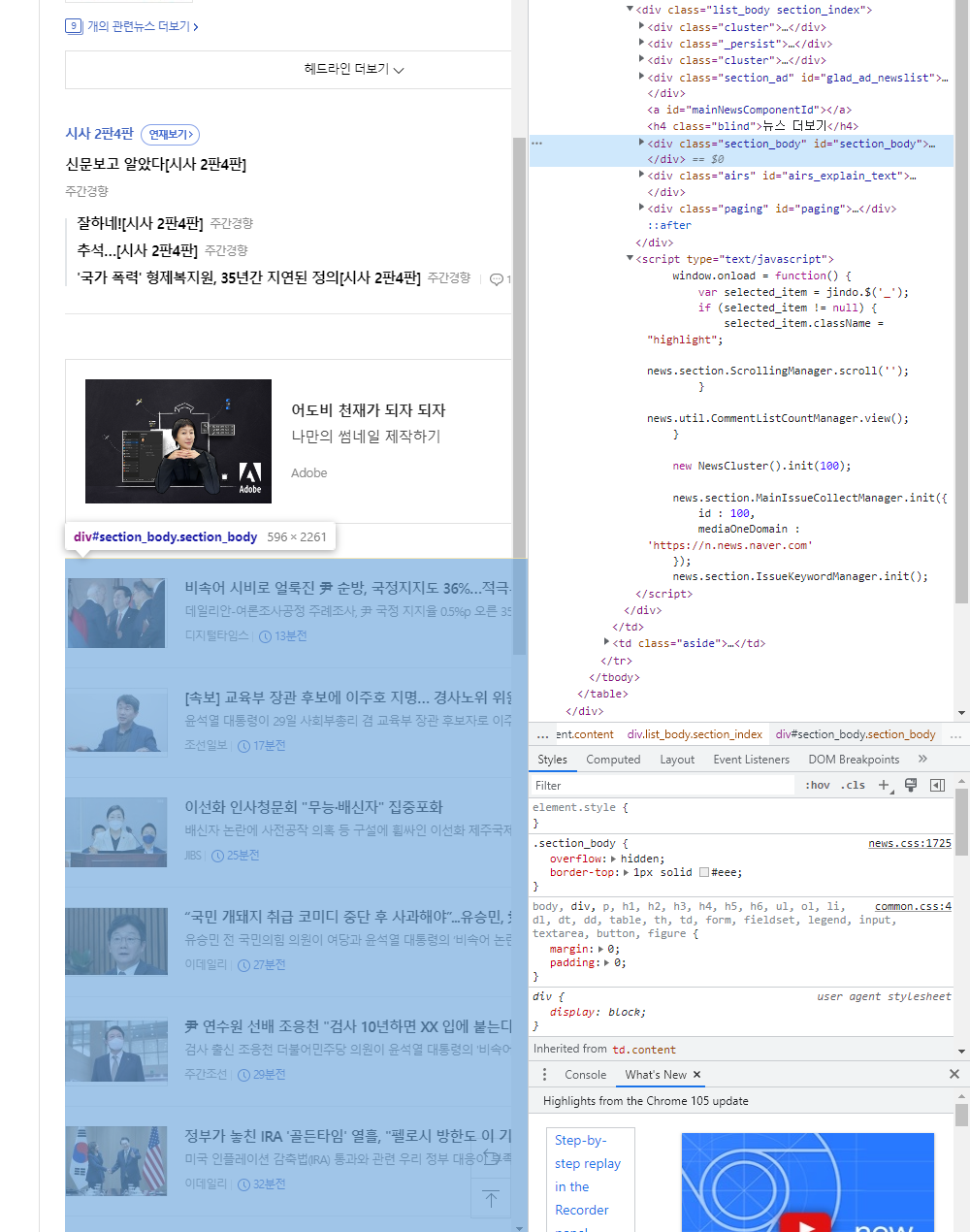
Task: Click the back arrow button above scroll-to-top
Action: tap(491, 1156)
